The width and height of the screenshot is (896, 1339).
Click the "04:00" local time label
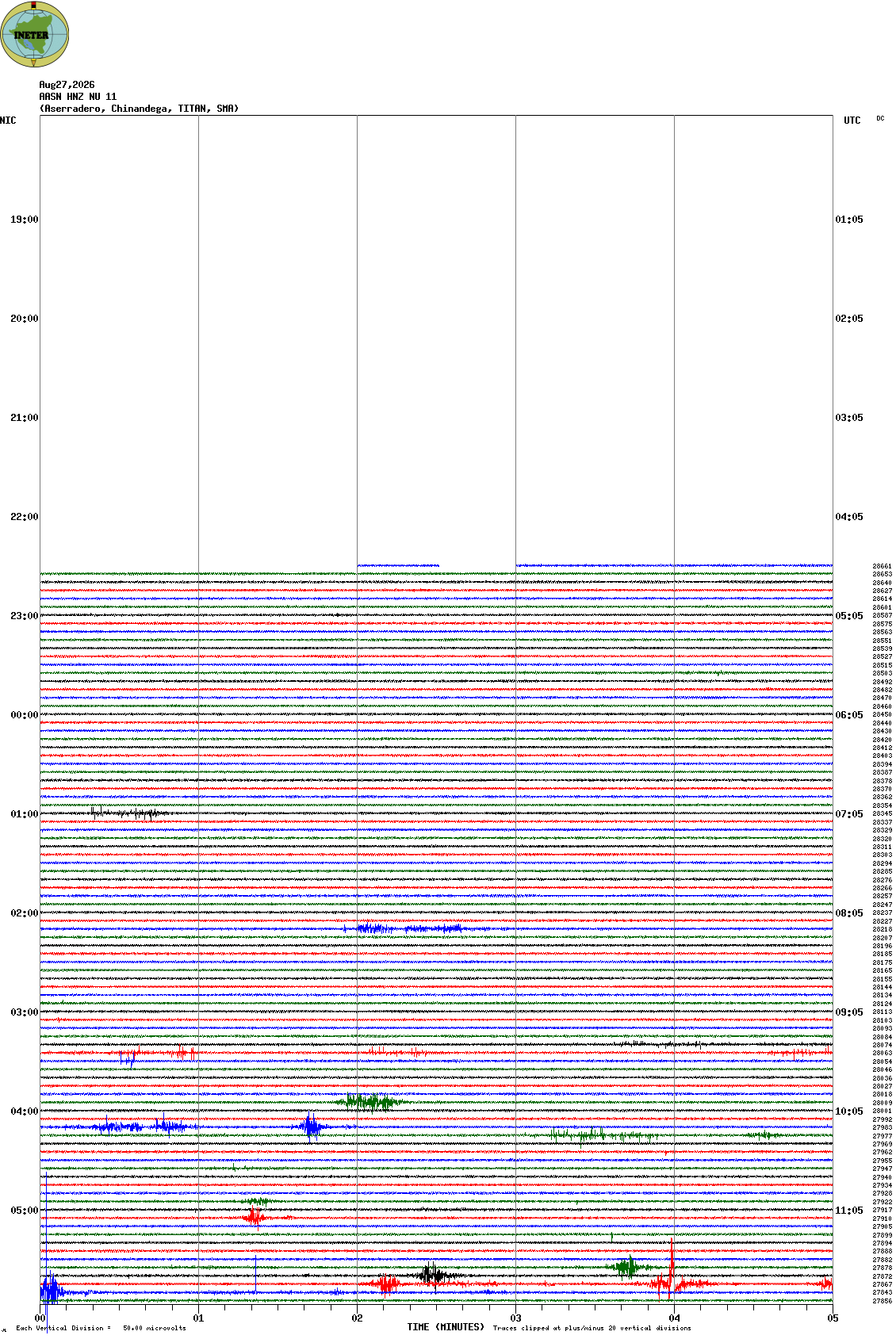[x=24, y=1111]
